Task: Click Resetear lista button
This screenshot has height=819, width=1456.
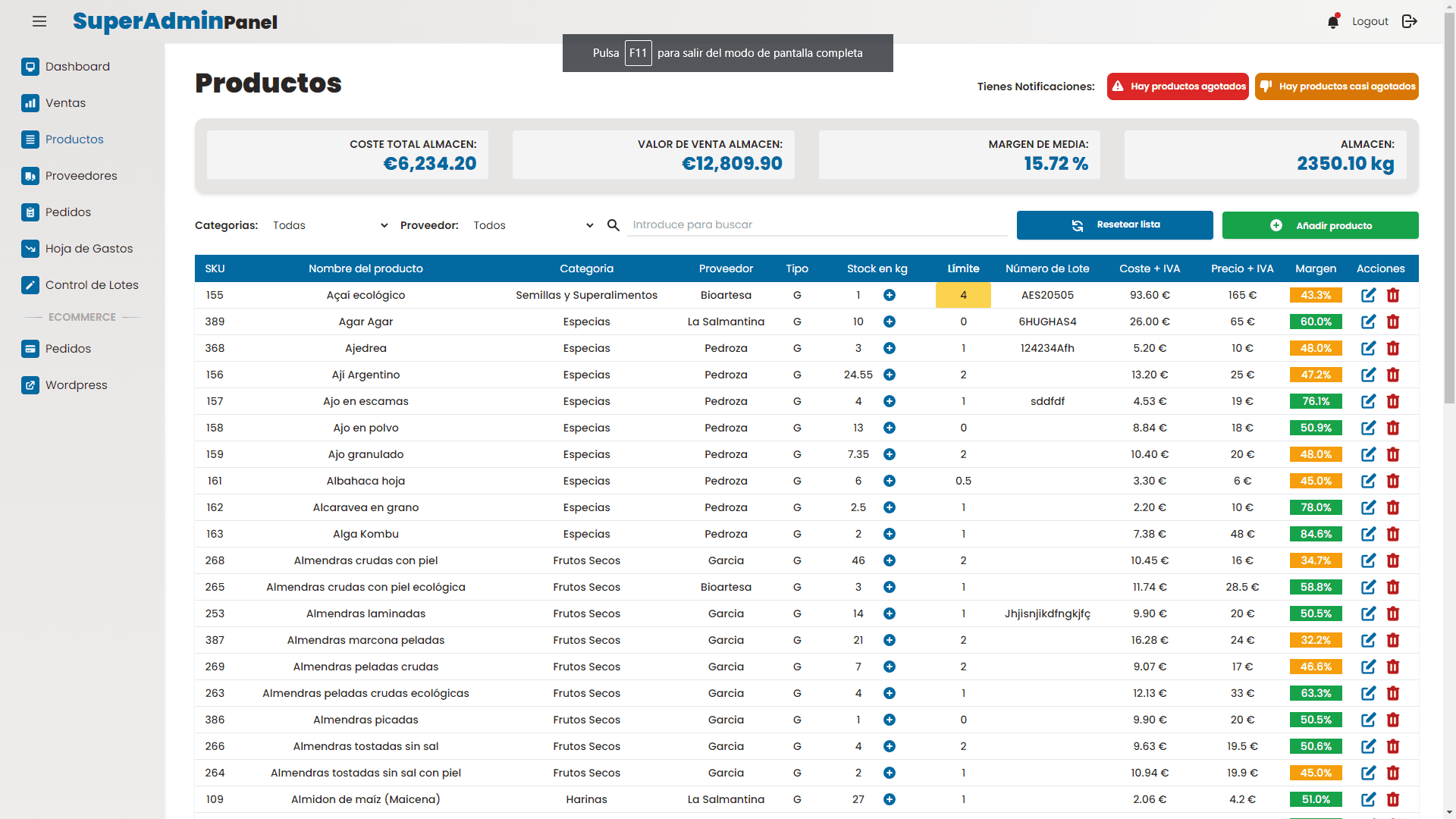Action: pos(1115,225)
